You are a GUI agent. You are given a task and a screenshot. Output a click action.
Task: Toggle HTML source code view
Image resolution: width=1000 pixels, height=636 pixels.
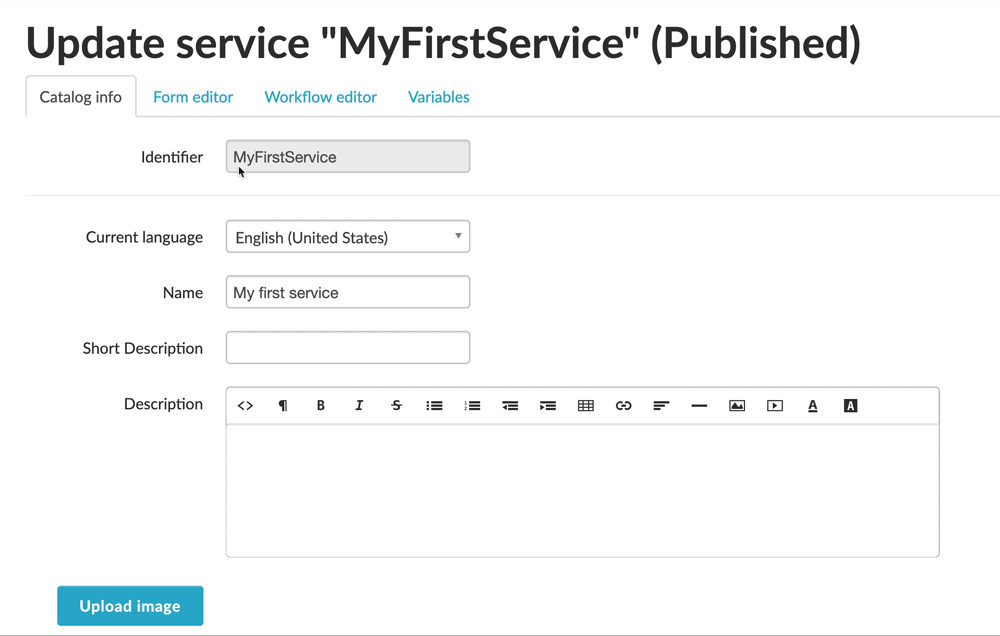(x=245, y=406)
